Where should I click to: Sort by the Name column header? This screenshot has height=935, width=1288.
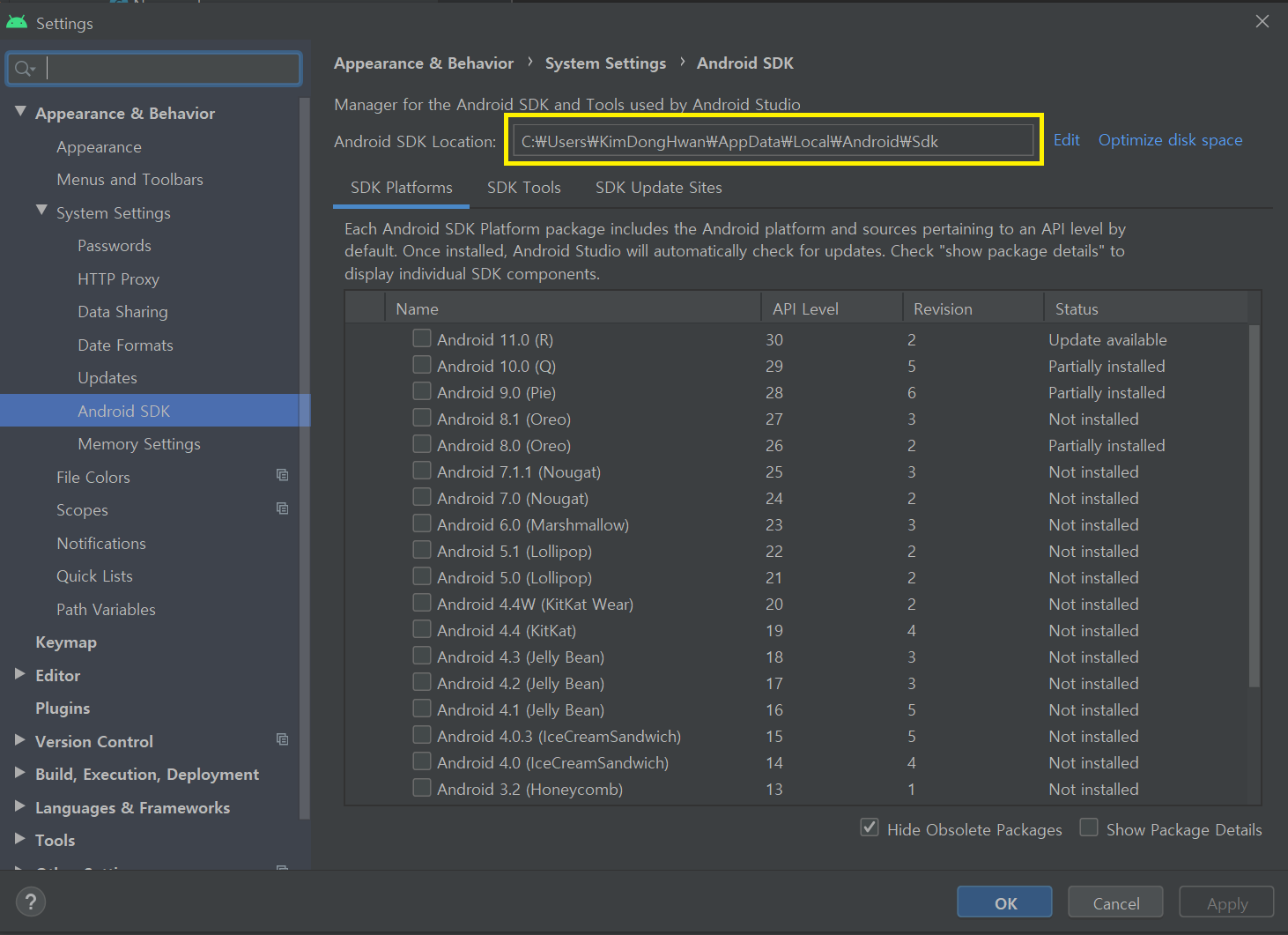point(574,308)
